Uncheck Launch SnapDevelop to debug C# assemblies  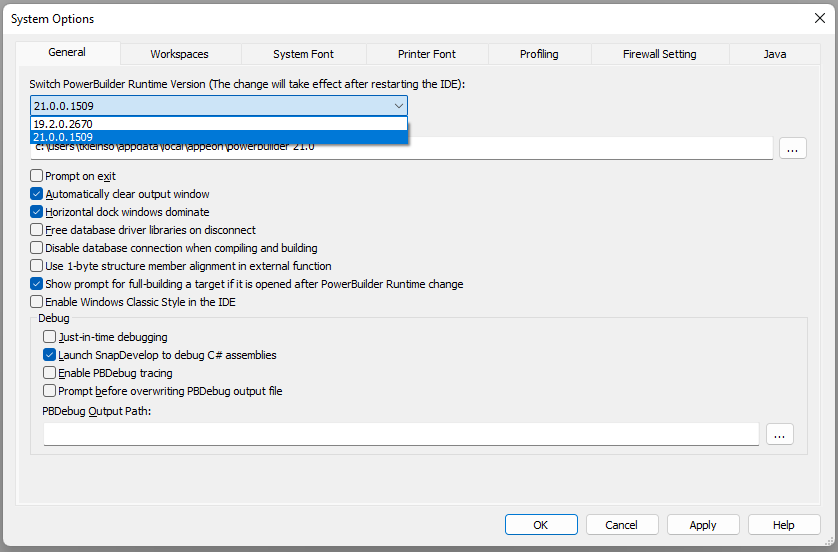50,355
